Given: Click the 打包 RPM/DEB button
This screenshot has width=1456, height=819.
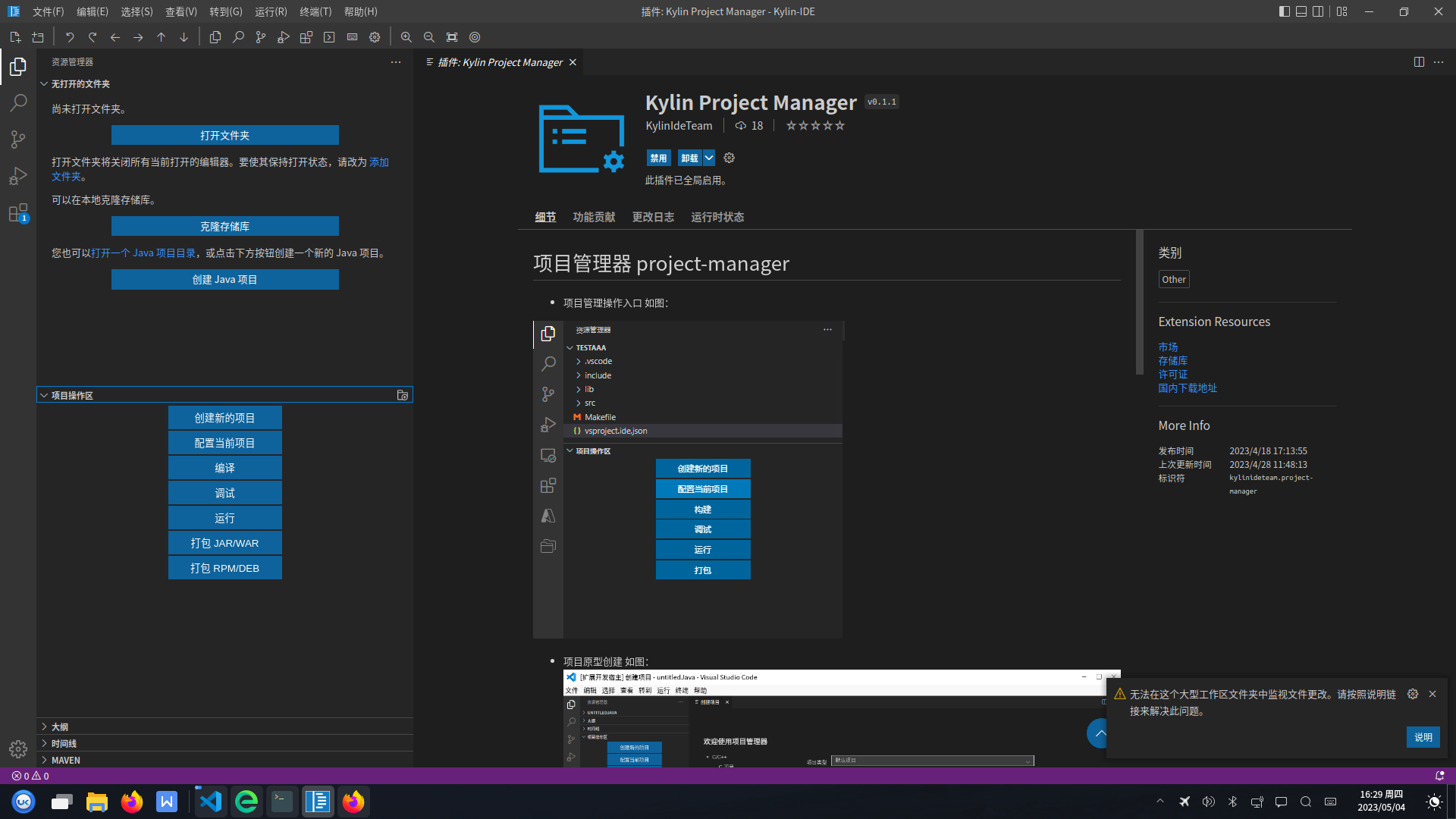Looking at the screenshot, I should pos(225,568).
